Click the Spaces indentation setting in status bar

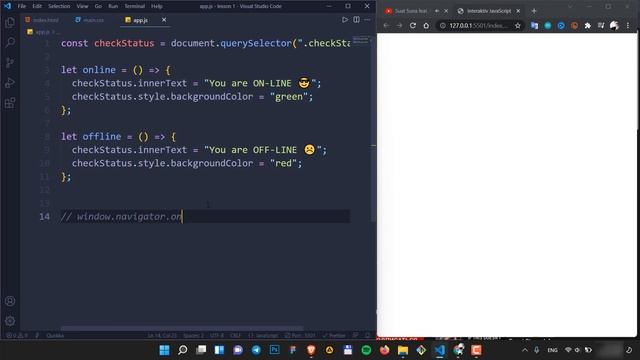click(x=193, y=336)
